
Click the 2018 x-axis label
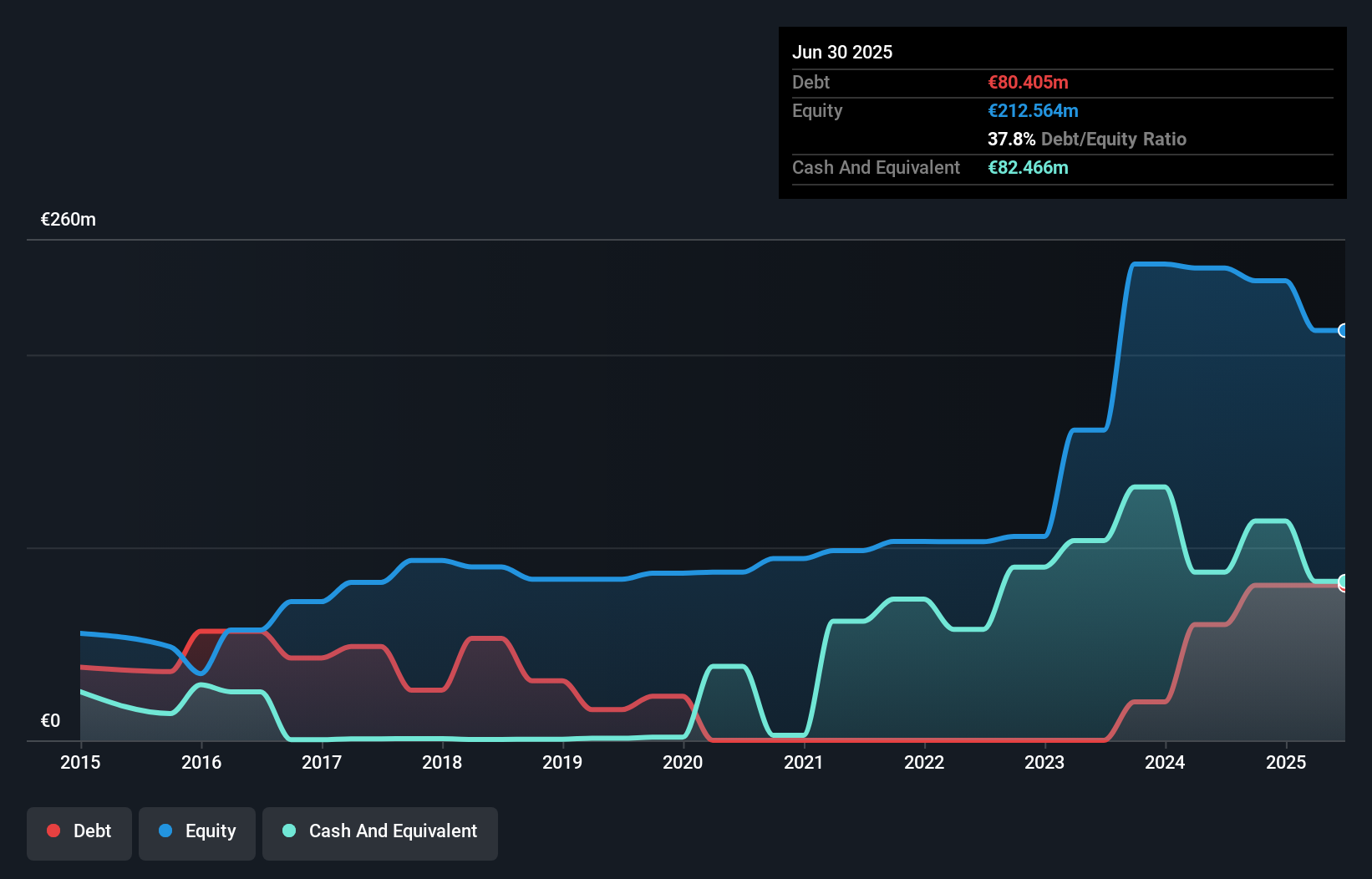pyautogui.click(x=442, y=762)
